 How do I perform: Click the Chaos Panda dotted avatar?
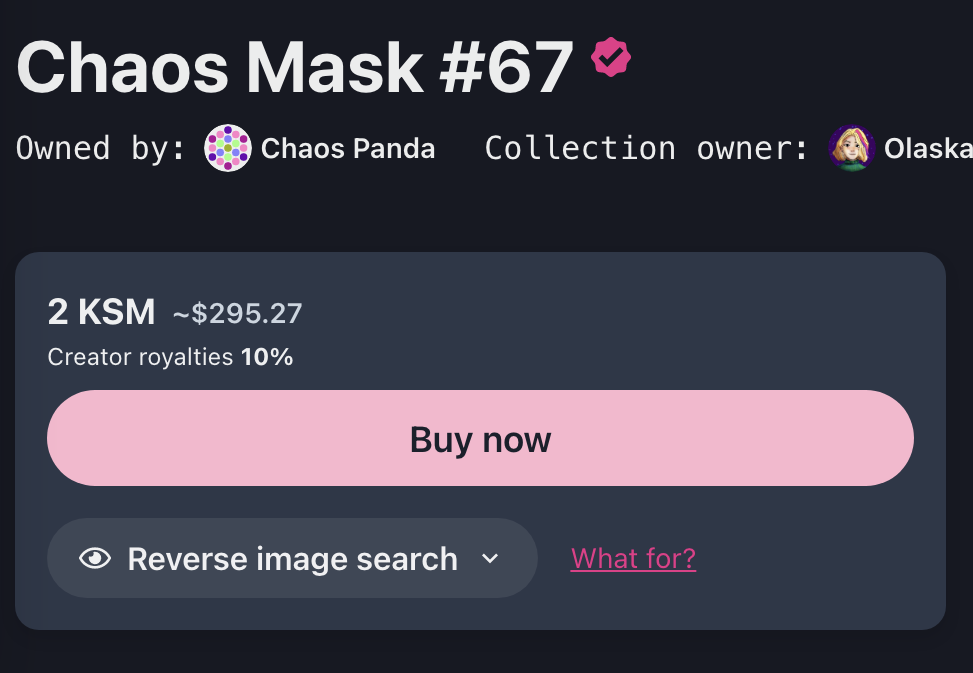coord(228,149)
